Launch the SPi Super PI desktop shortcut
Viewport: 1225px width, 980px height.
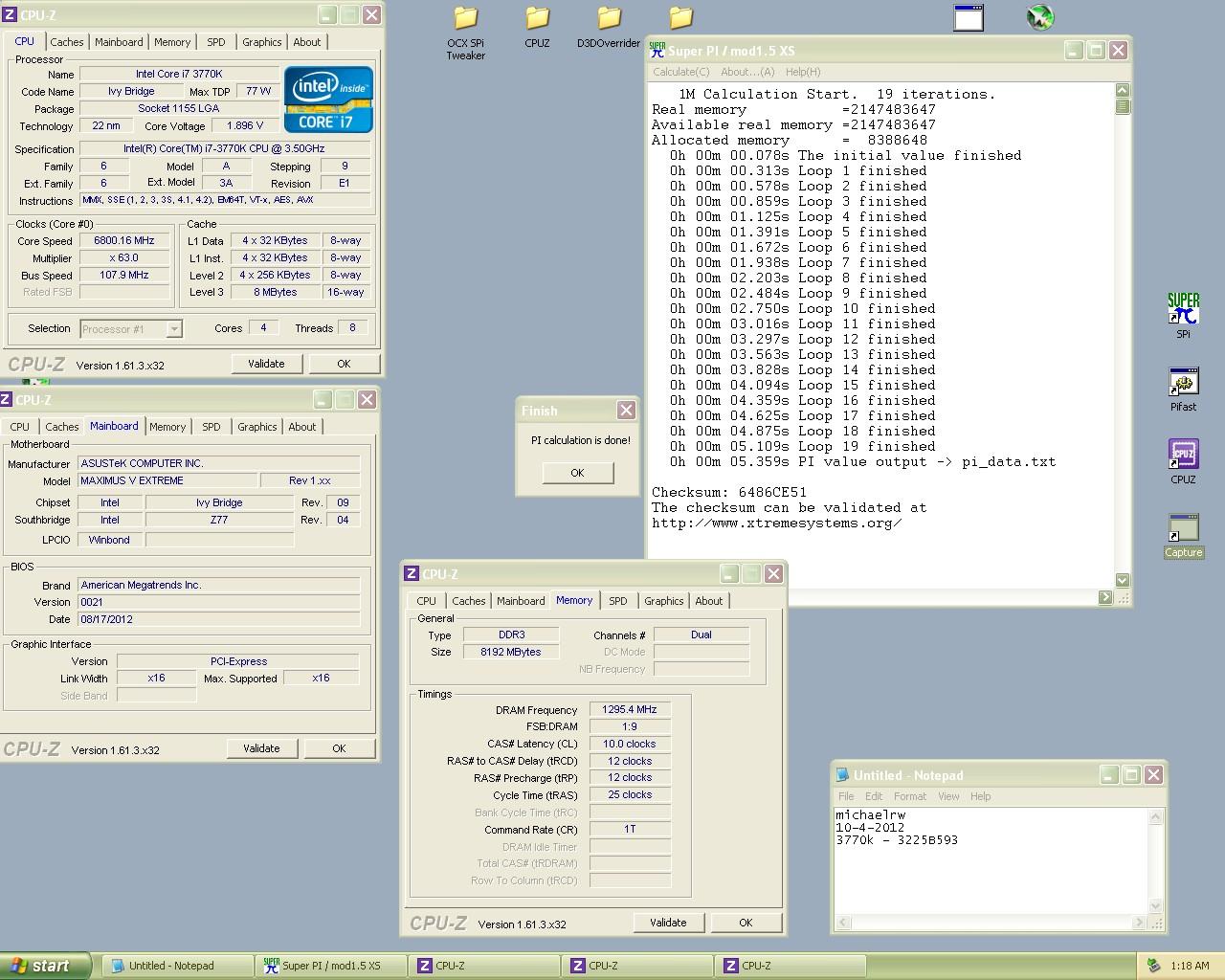(x=1183, y=316)
